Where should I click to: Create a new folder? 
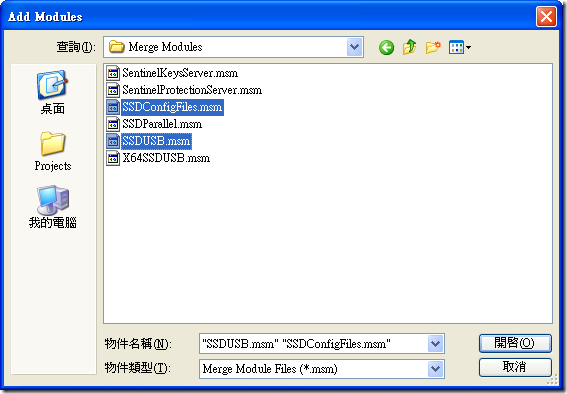(x=433, y=47)
